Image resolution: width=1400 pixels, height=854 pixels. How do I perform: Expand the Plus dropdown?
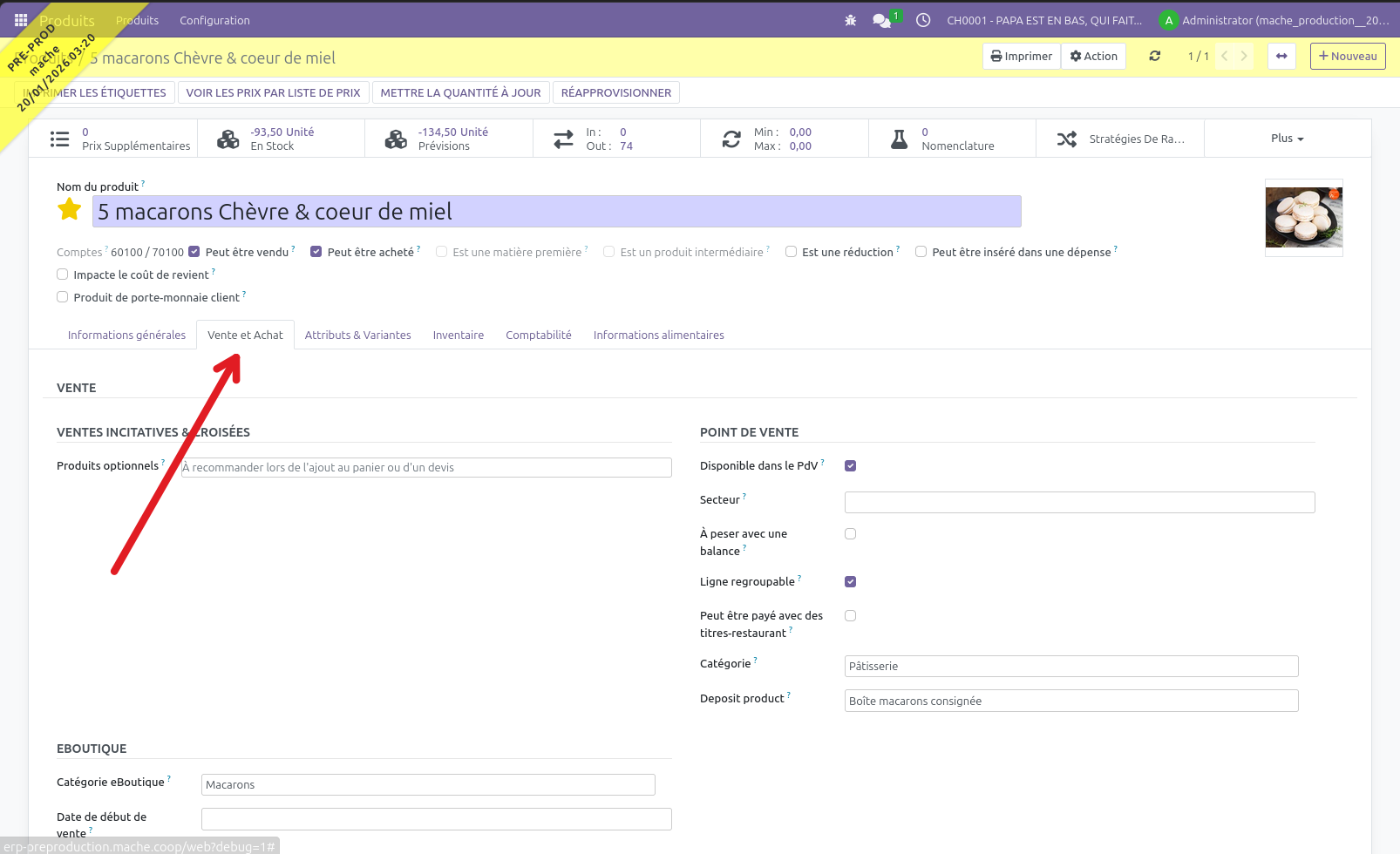(x=1287, y=139)
